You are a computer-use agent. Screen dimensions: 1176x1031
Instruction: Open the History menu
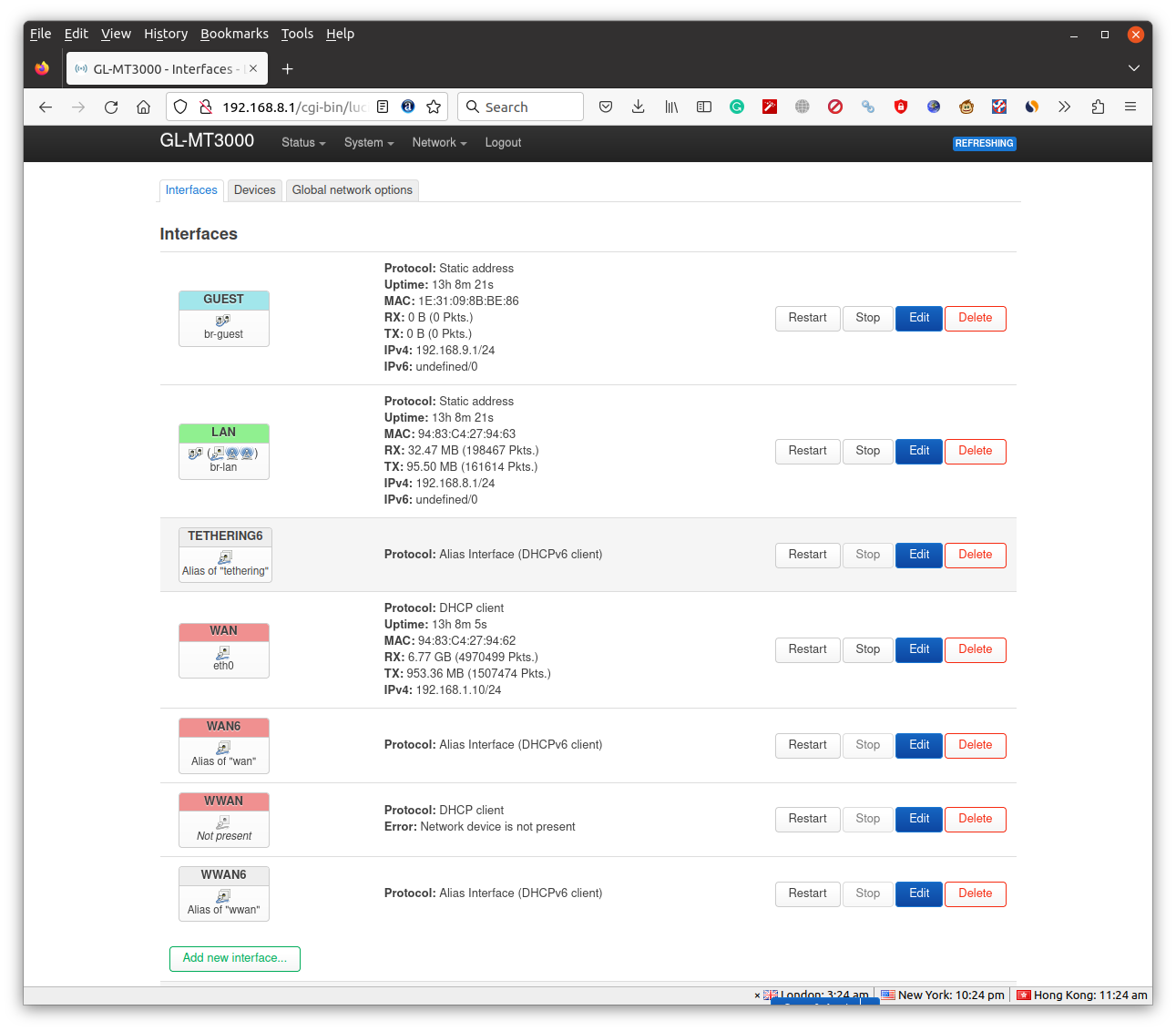[x=166, y=34]
